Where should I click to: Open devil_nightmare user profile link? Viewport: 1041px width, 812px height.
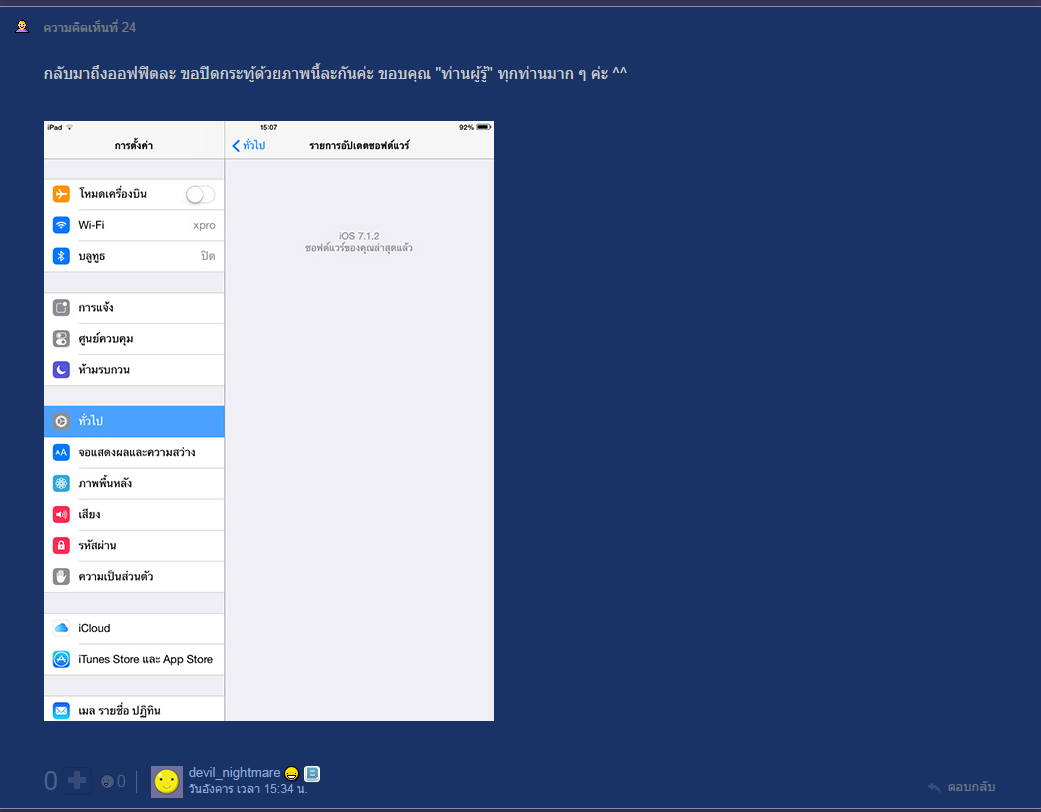(234, 773)
